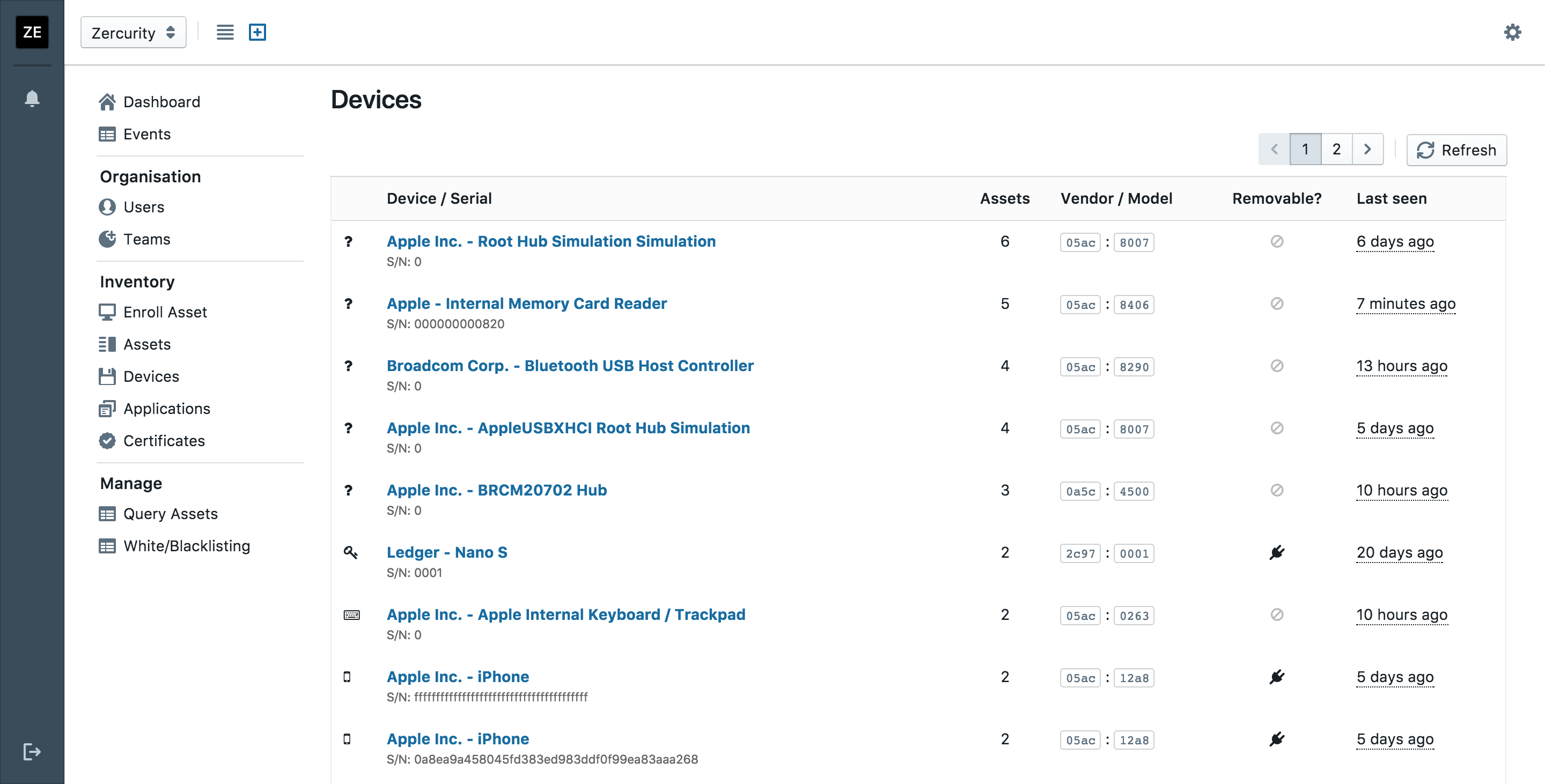Click the key icon beside Ledger Nano S
This screenshot has height=784, width=1545.
[350, 552]
